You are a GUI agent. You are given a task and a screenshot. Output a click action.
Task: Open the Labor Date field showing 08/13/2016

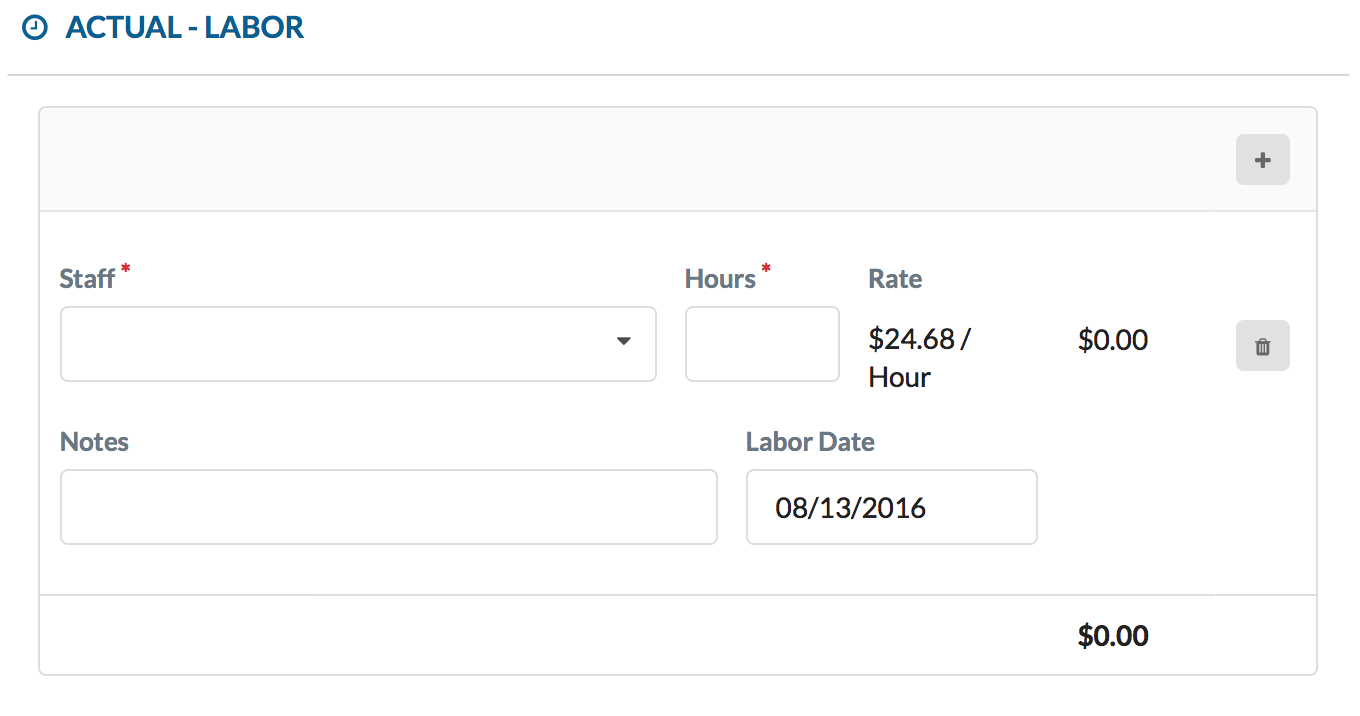tap(892, 507)
